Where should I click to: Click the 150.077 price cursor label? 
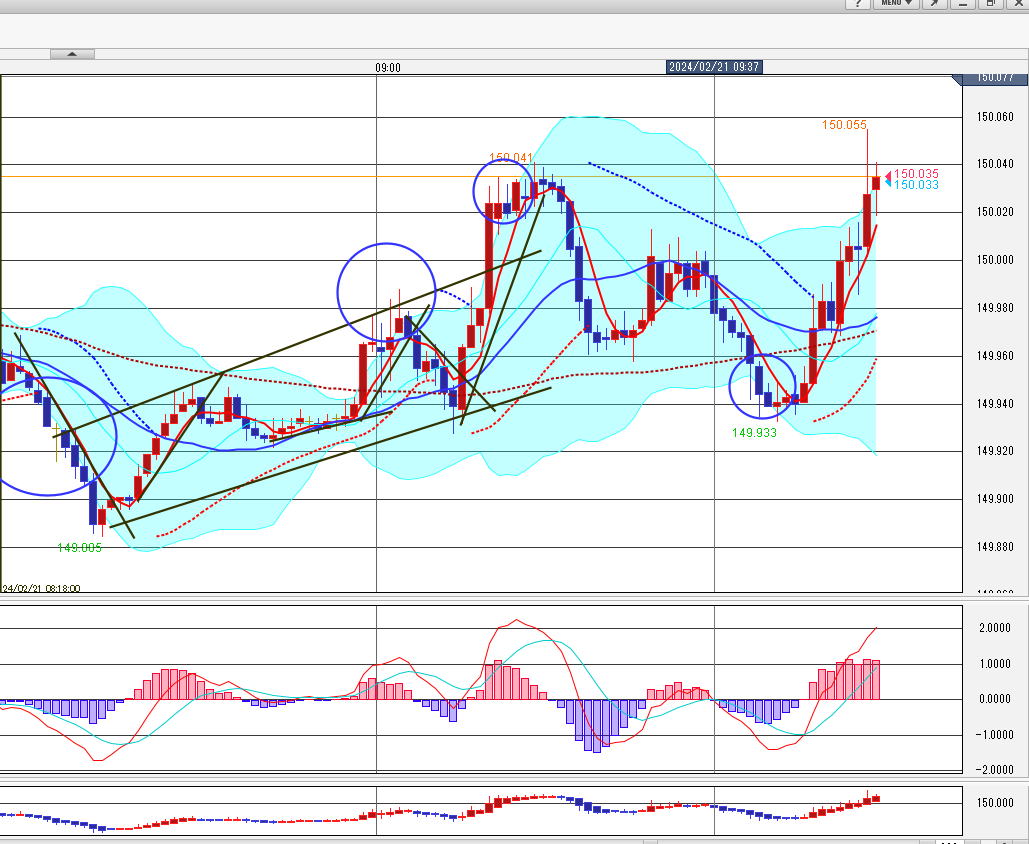point(995,77)
